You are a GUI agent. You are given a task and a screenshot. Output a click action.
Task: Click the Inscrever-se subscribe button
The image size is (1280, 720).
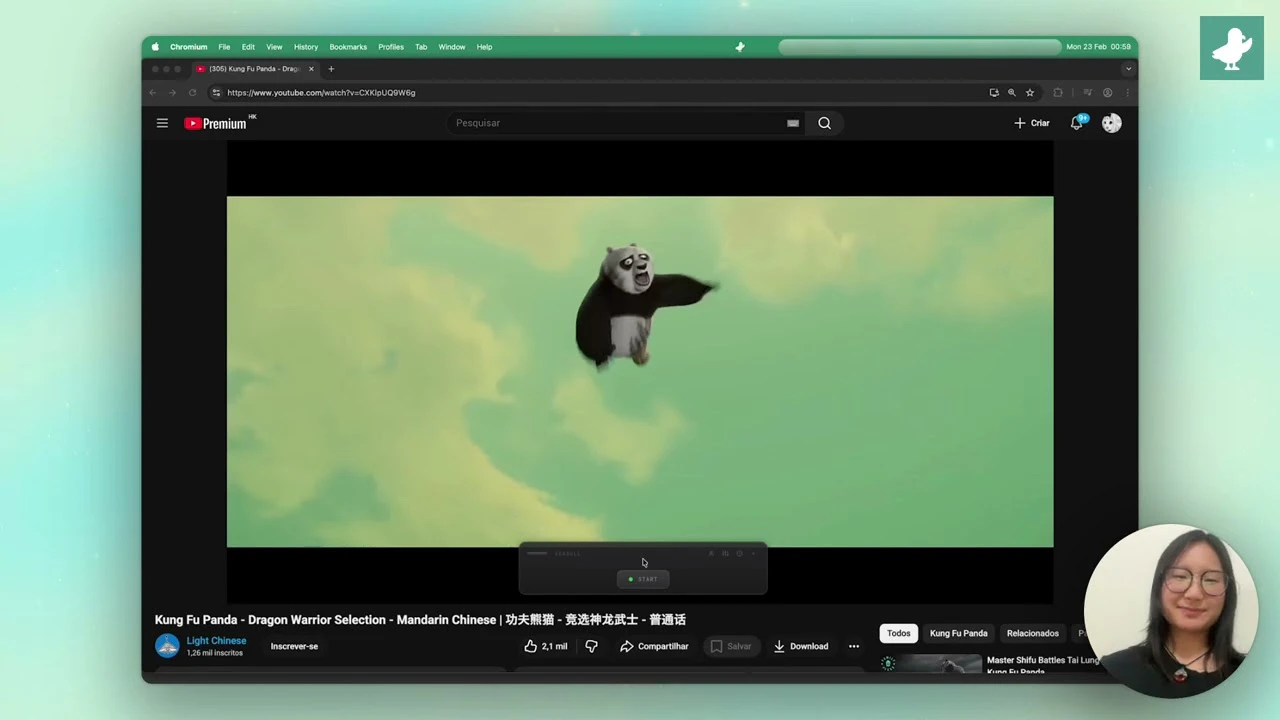294,646
